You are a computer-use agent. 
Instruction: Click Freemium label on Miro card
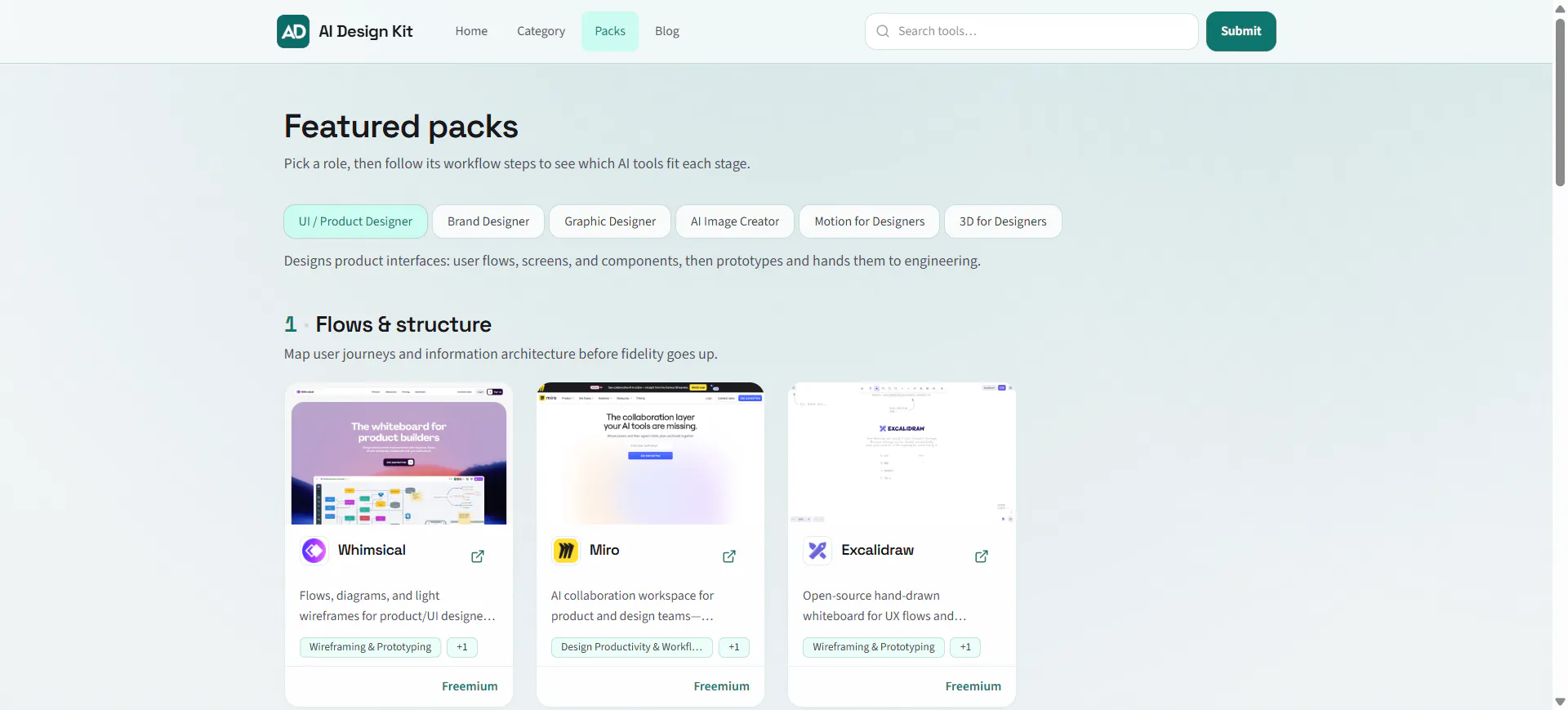point(721,686)
